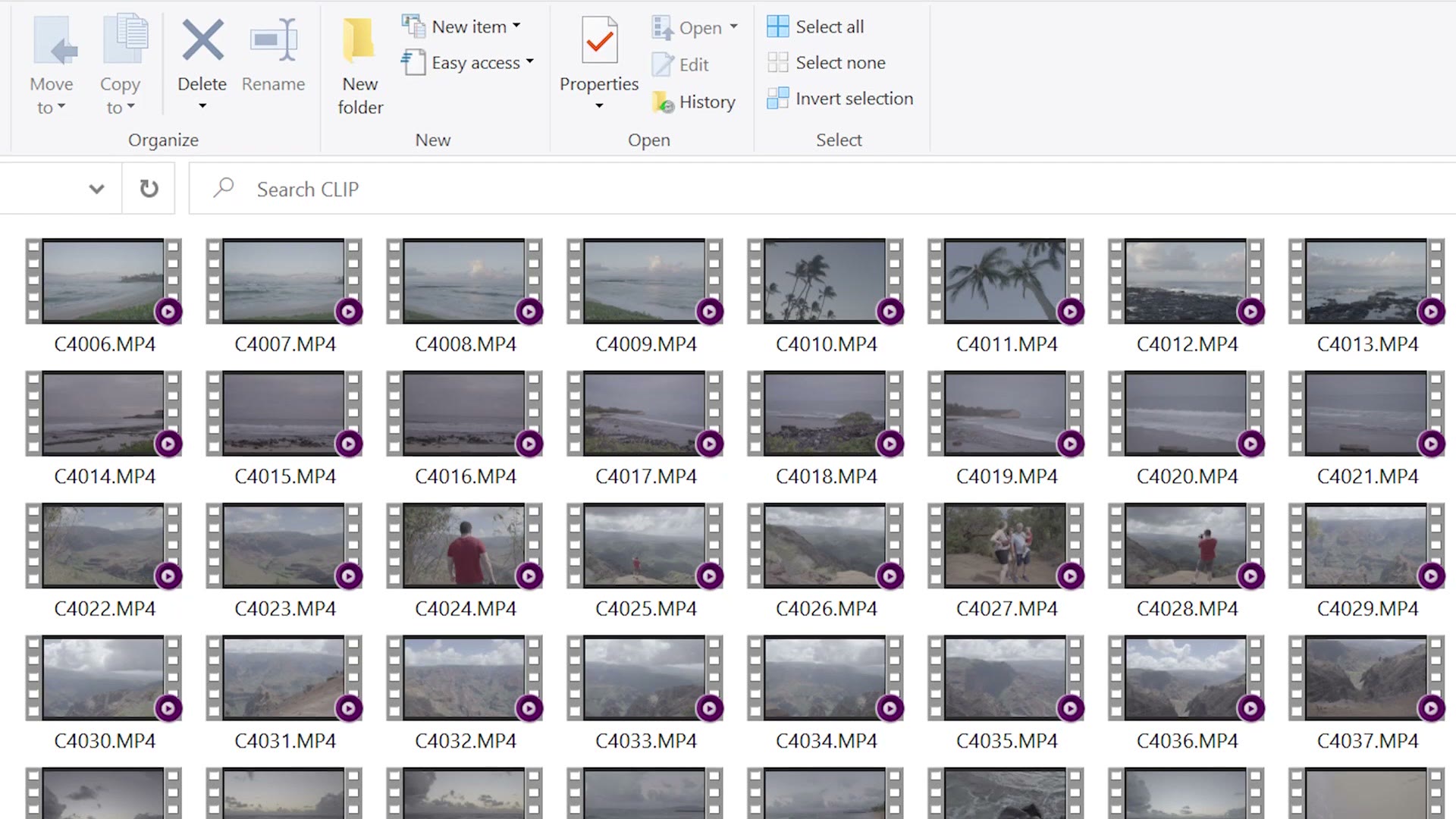Image resolution: width=1456 pixels, height=819 pixels.
Task: Select video thumbnail C4037.MP4
Action: click(x=1367, y=678)
